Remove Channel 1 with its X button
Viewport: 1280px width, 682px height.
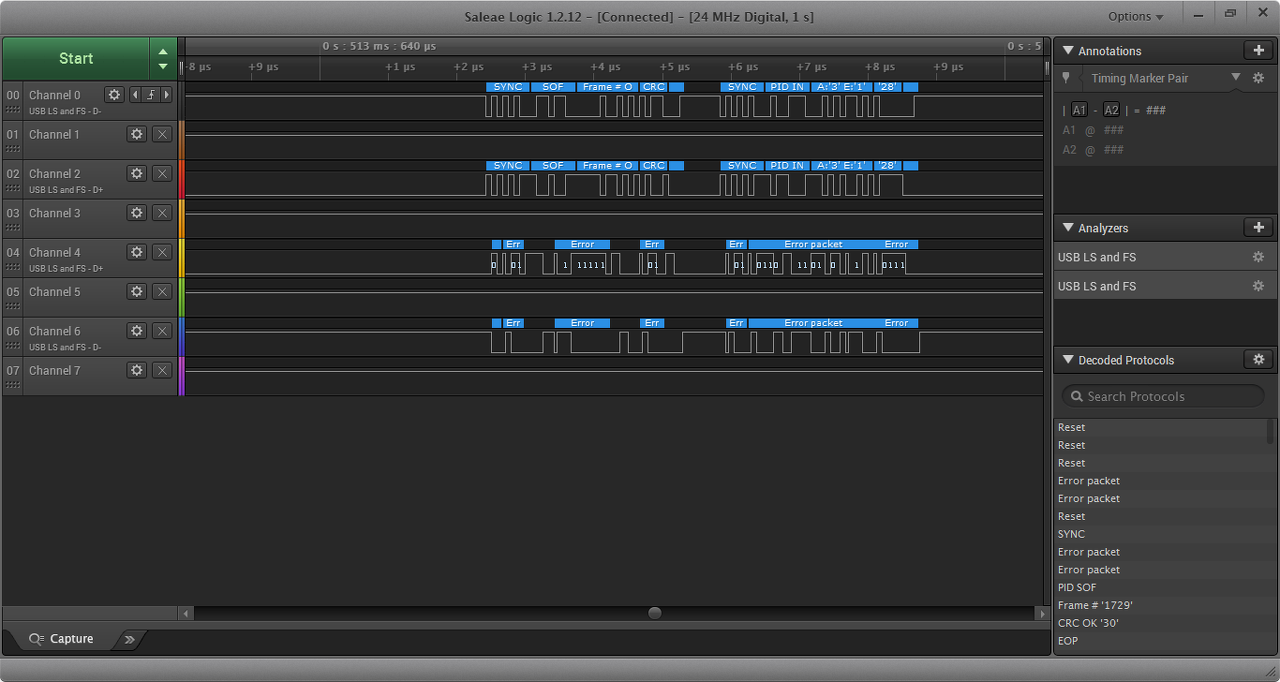[162, 134]
